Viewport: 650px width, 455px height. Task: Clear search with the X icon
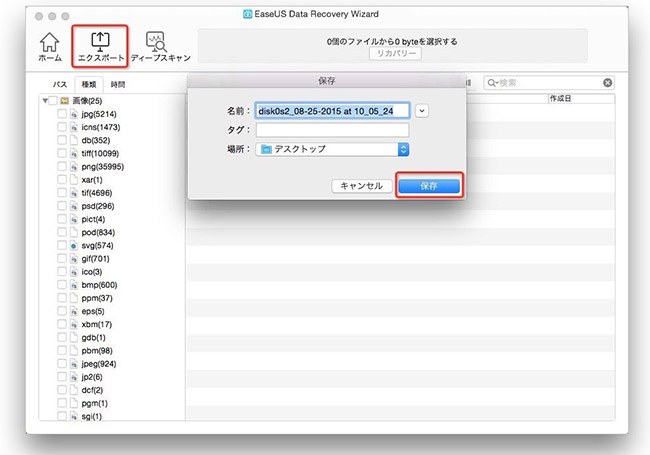pyautogui.click(x=607, y=83)
